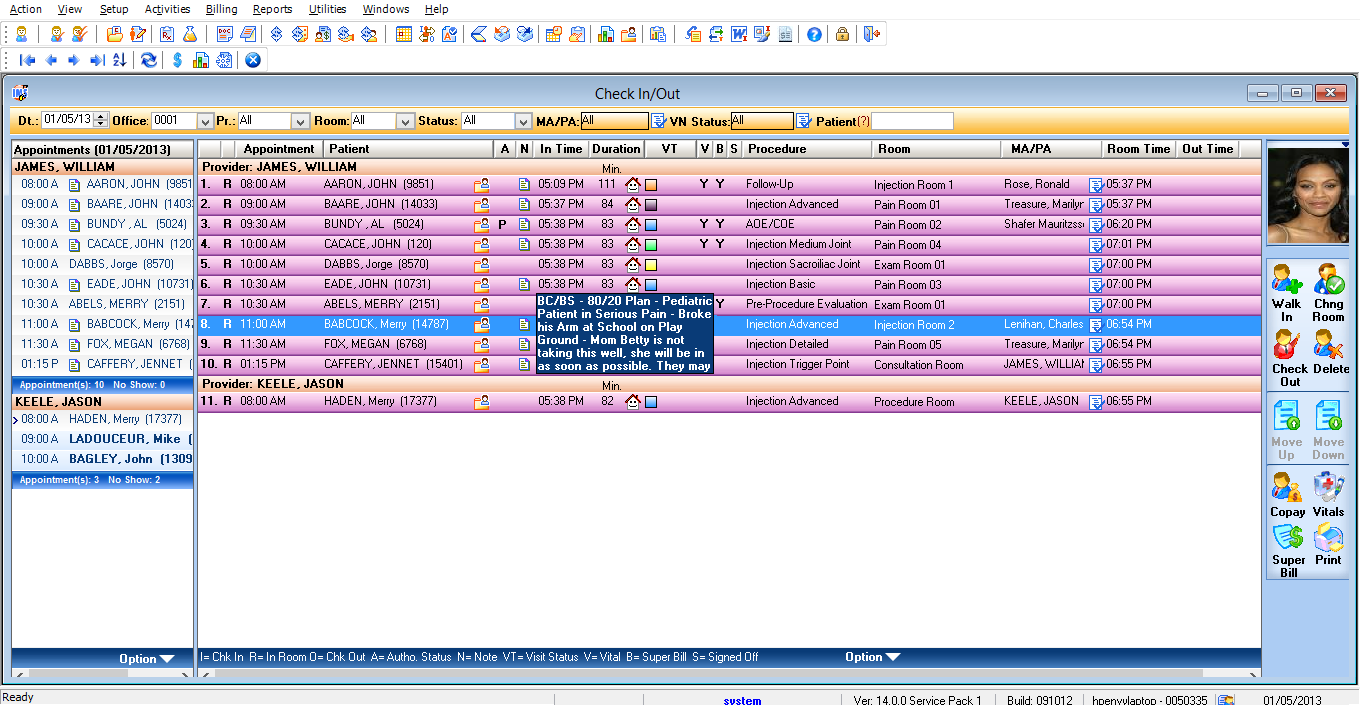Click the Help question mark toolbar icon
This screenshot has height=705, width=1360.
[x=814, y=34]
